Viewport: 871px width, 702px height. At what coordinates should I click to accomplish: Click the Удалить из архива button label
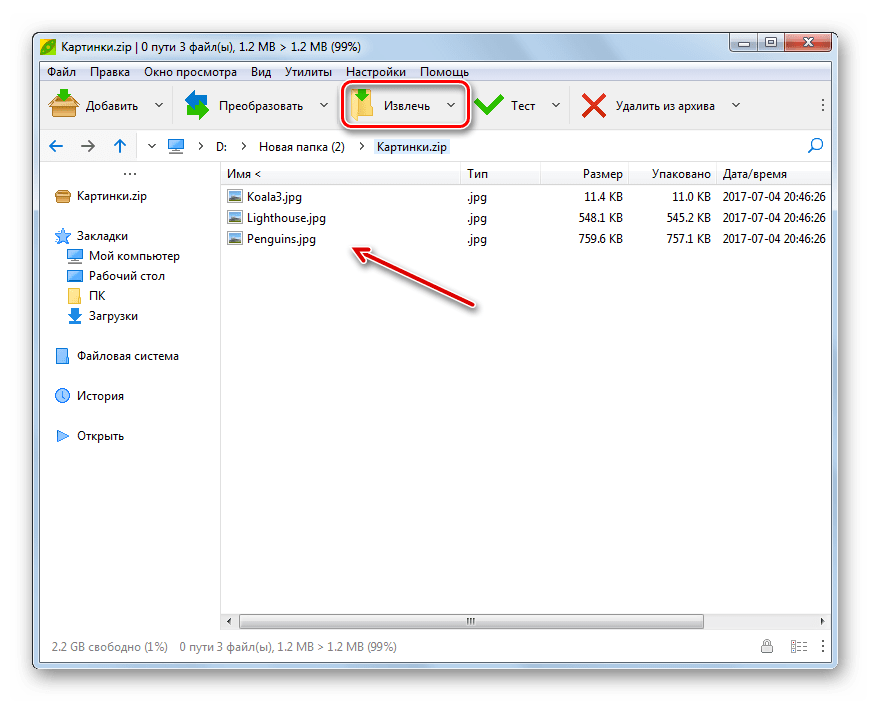665,106
